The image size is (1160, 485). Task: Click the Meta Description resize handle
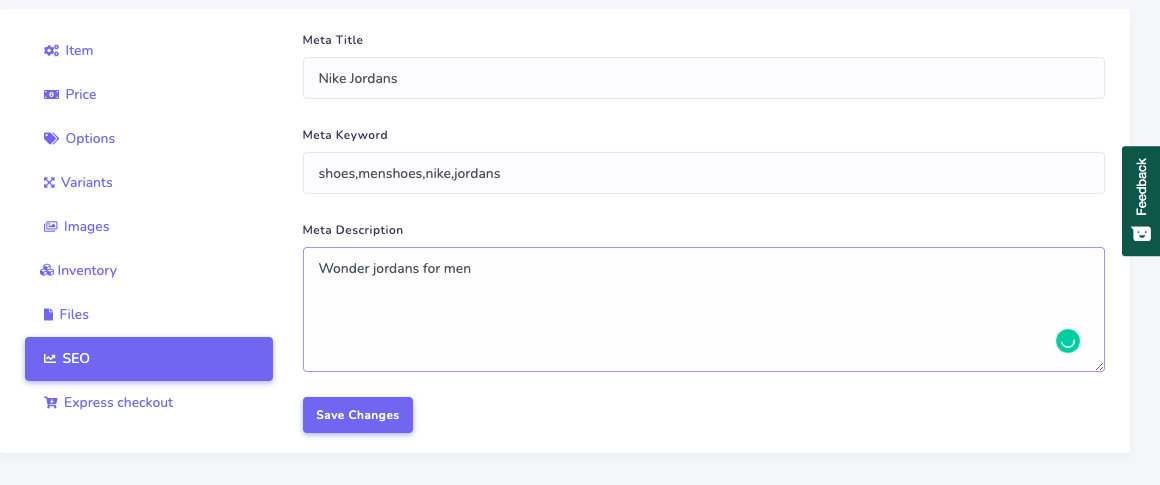pyautogui.click(x=1099, y=366)
